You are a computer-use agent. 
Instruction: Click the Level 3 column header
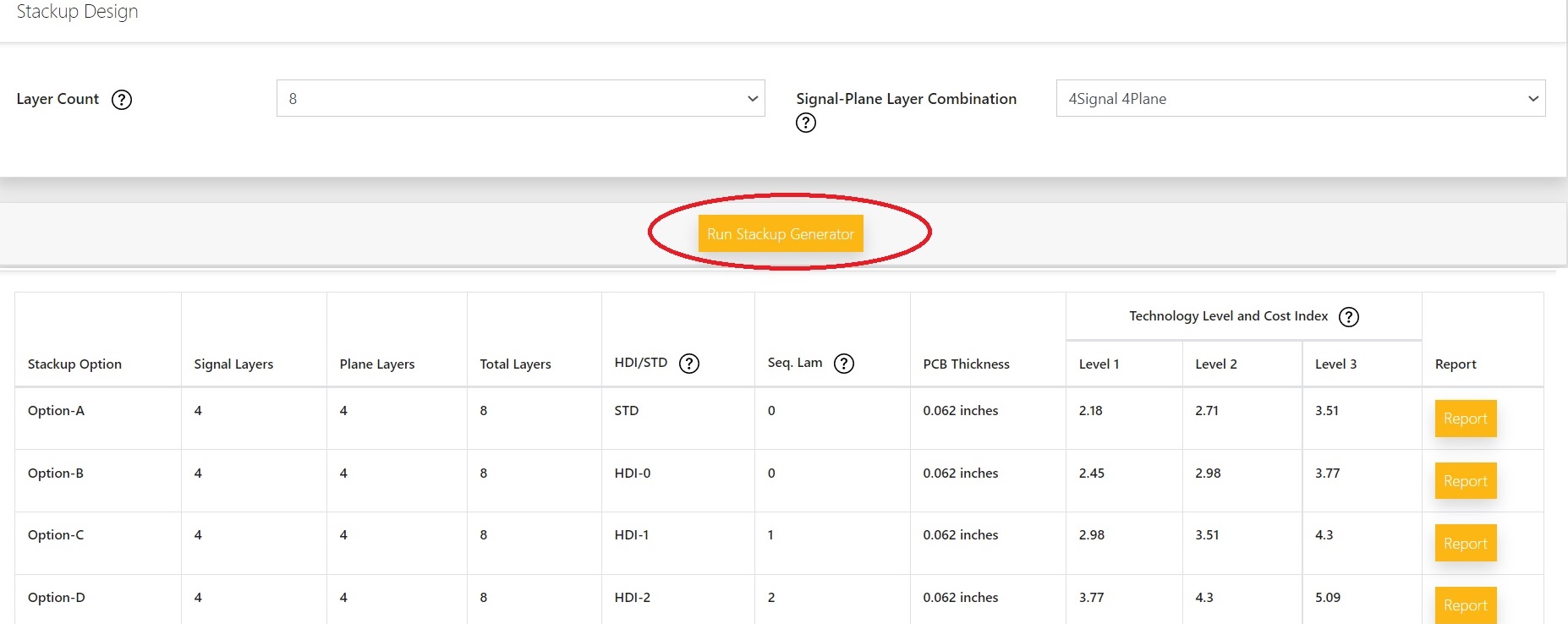point(1335,364)
